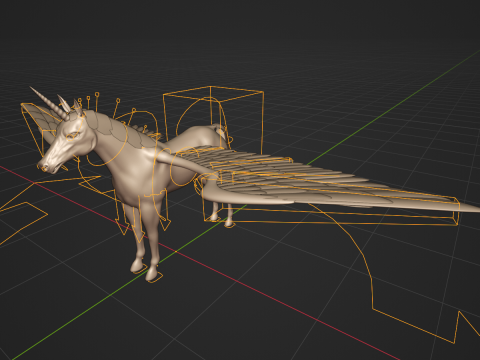Click the unicorn's nostril control circle
The width and height of the screenshot is (480, 360).
point(44,168)
